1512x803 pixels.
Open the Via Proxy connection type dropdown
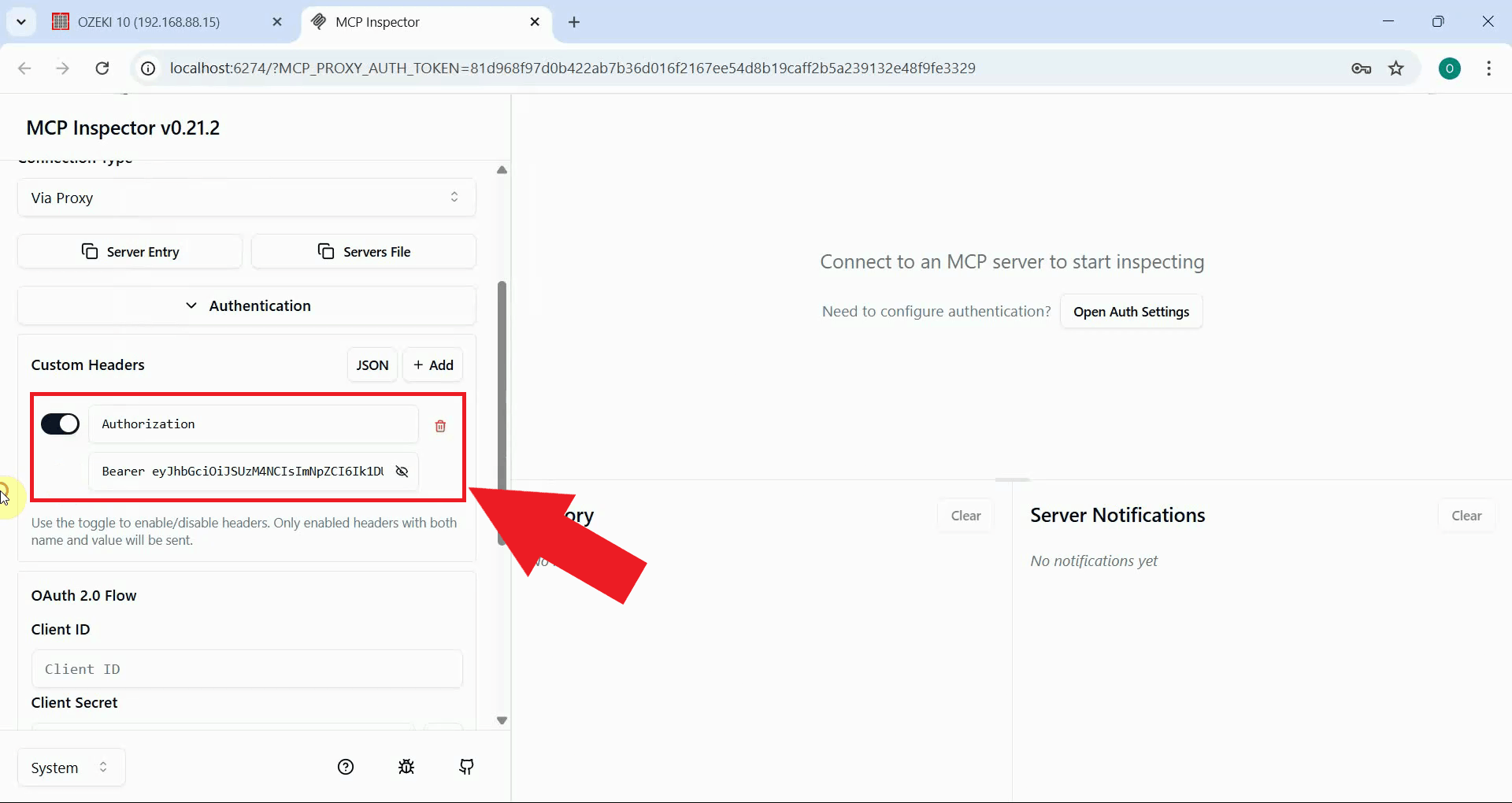click(x=246, y=198)
